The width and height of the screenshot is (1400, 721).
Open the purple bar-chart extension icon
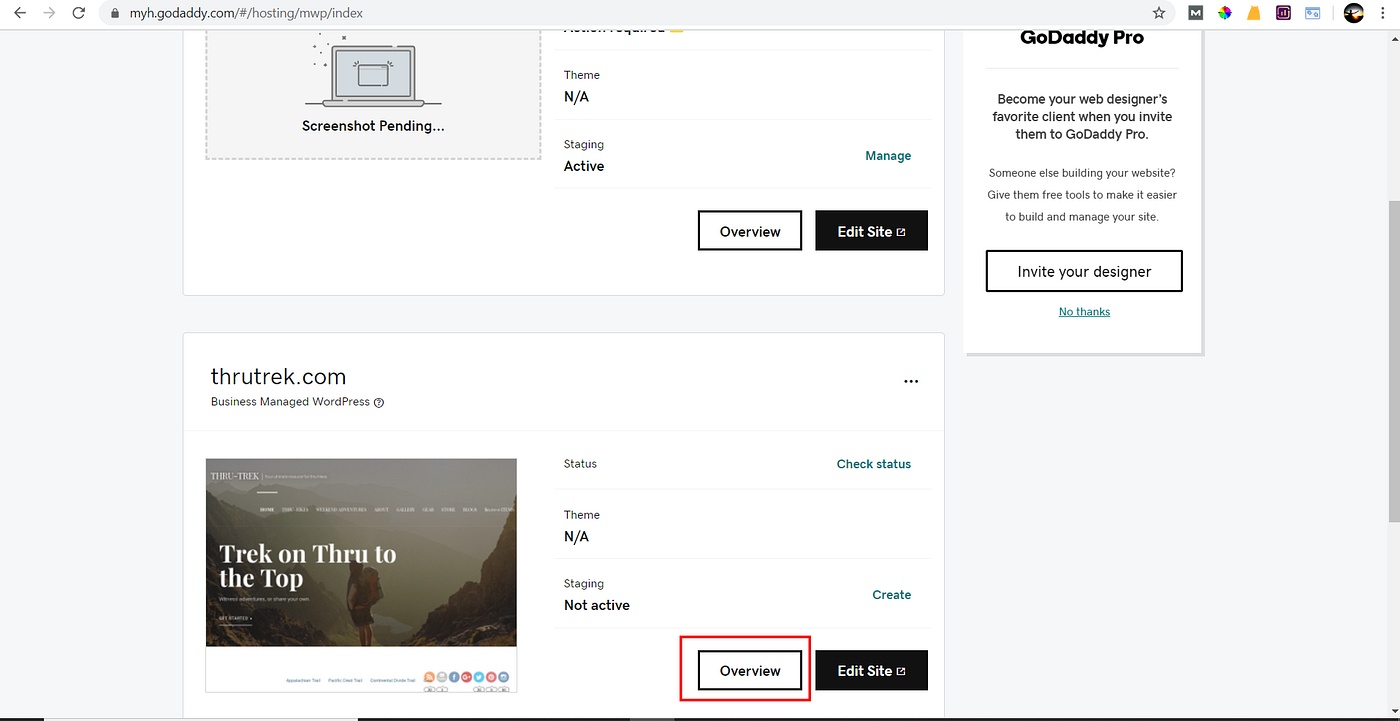pyautogui.click(x=1283, y=13)
